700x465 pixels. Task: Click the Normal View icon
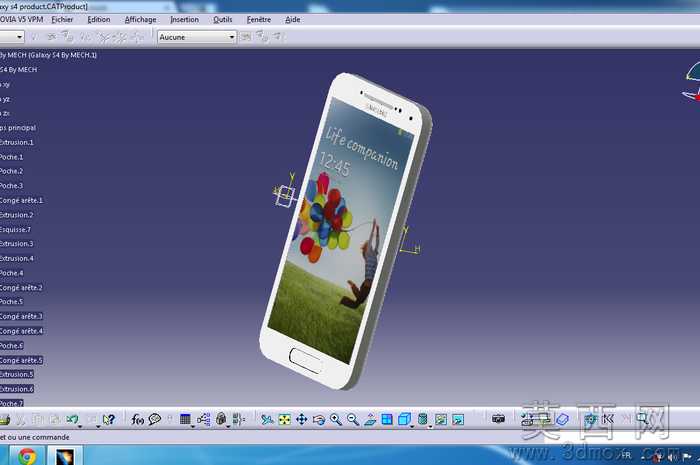click(x=370, y=419)
